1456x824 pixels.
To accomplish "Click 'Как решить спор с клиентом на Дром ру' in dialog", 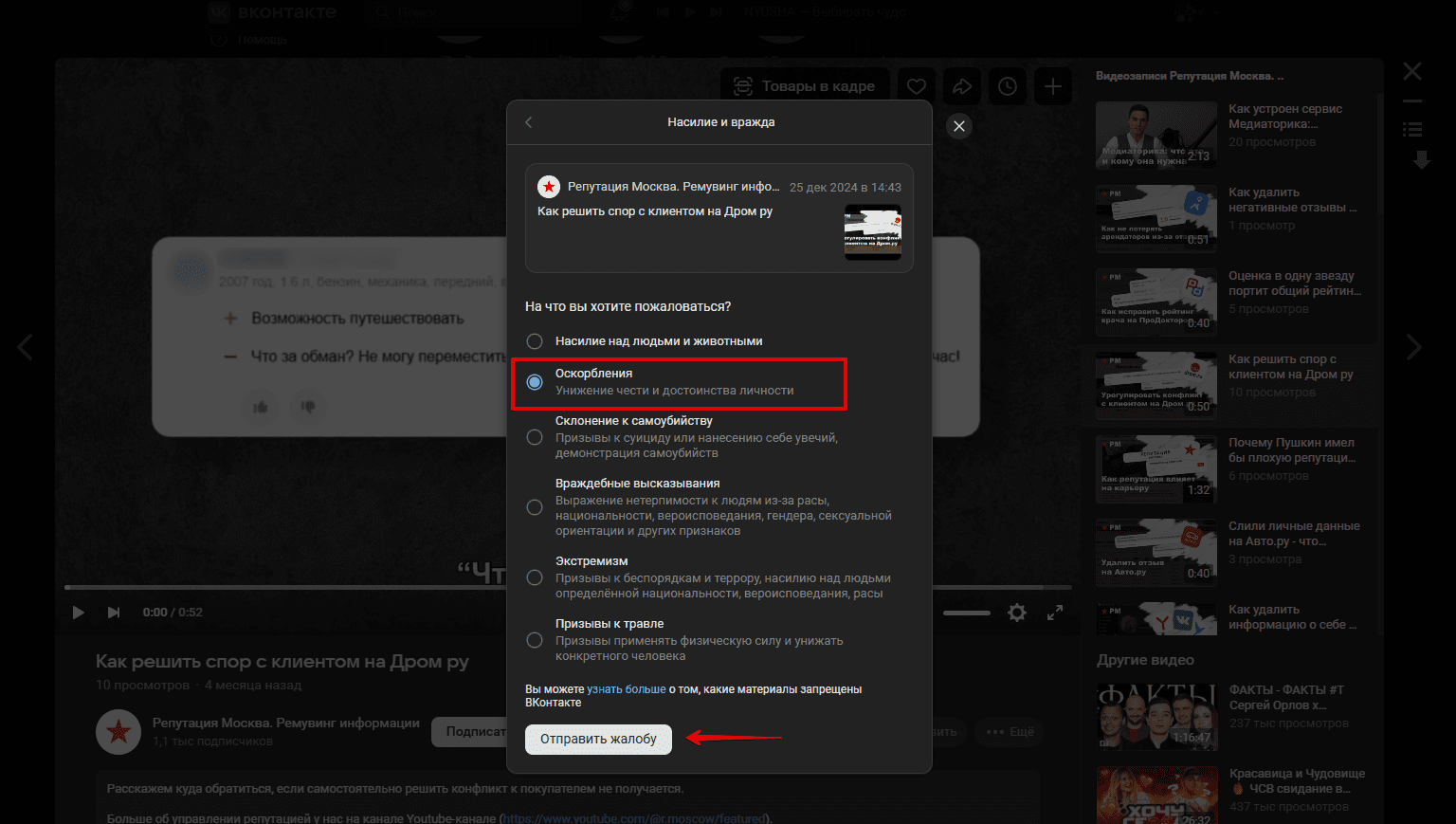I will (655, 211).
